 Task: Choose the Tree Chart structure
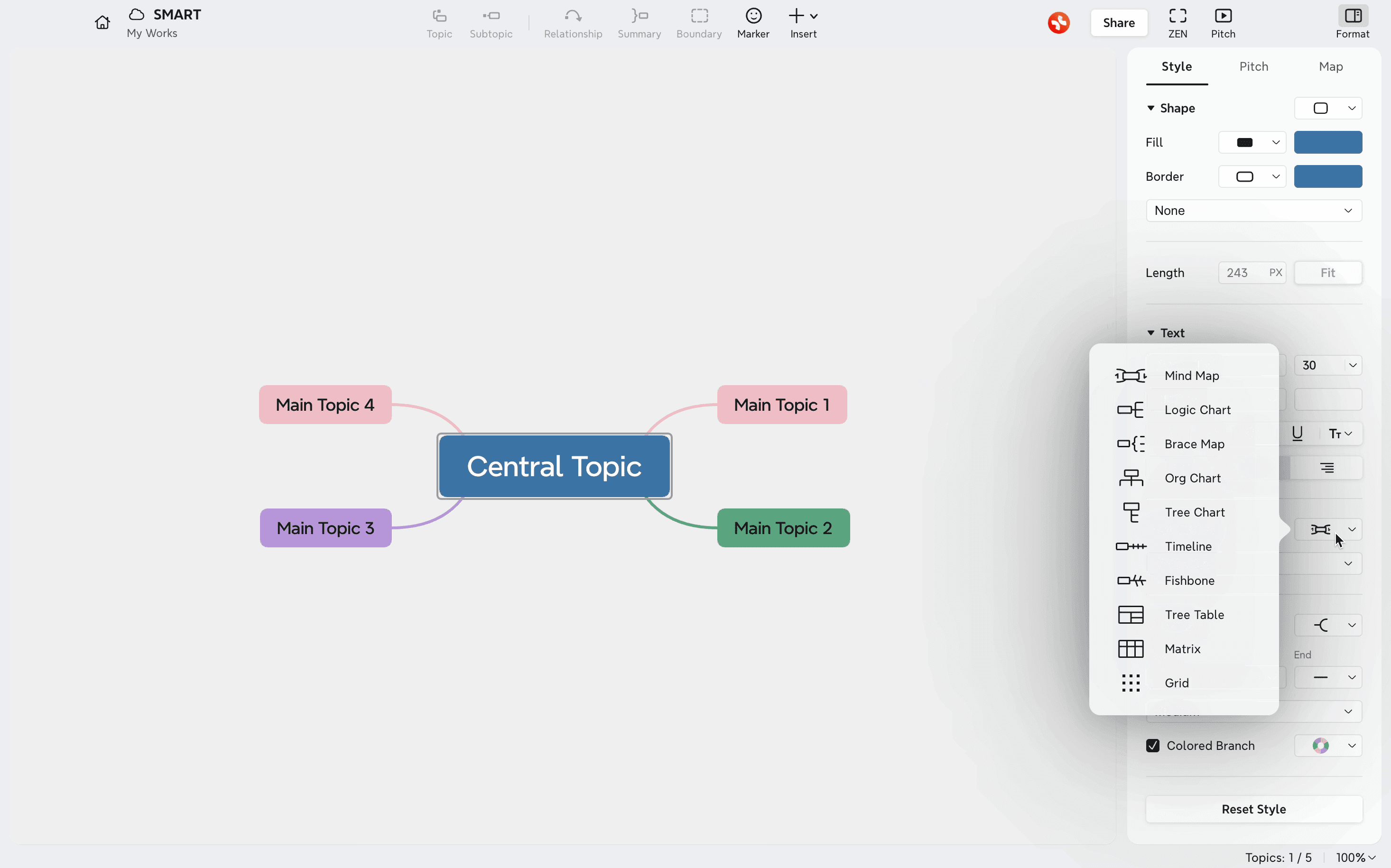(1184, 512)
